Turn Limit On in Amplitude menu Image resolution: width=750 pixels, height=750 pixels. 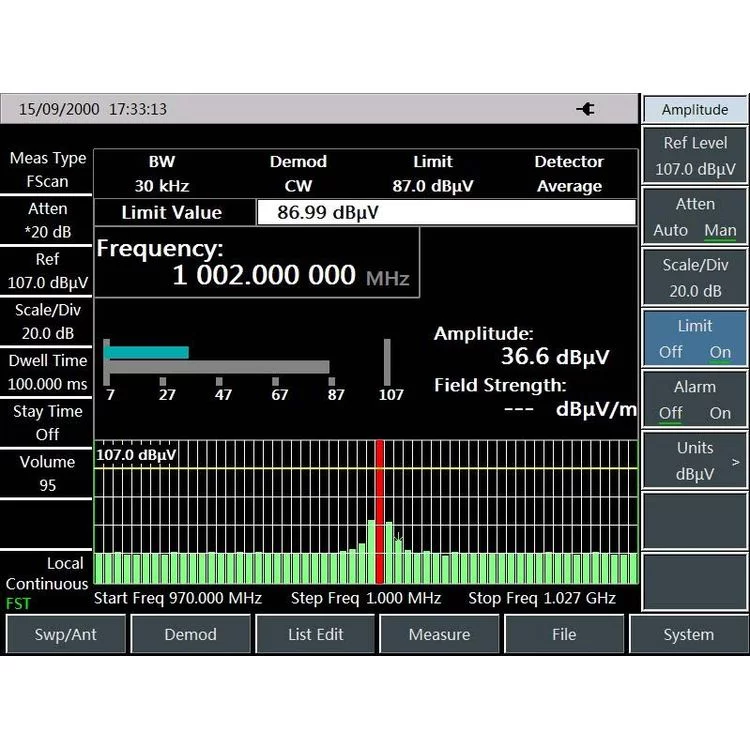click(720, 352)
